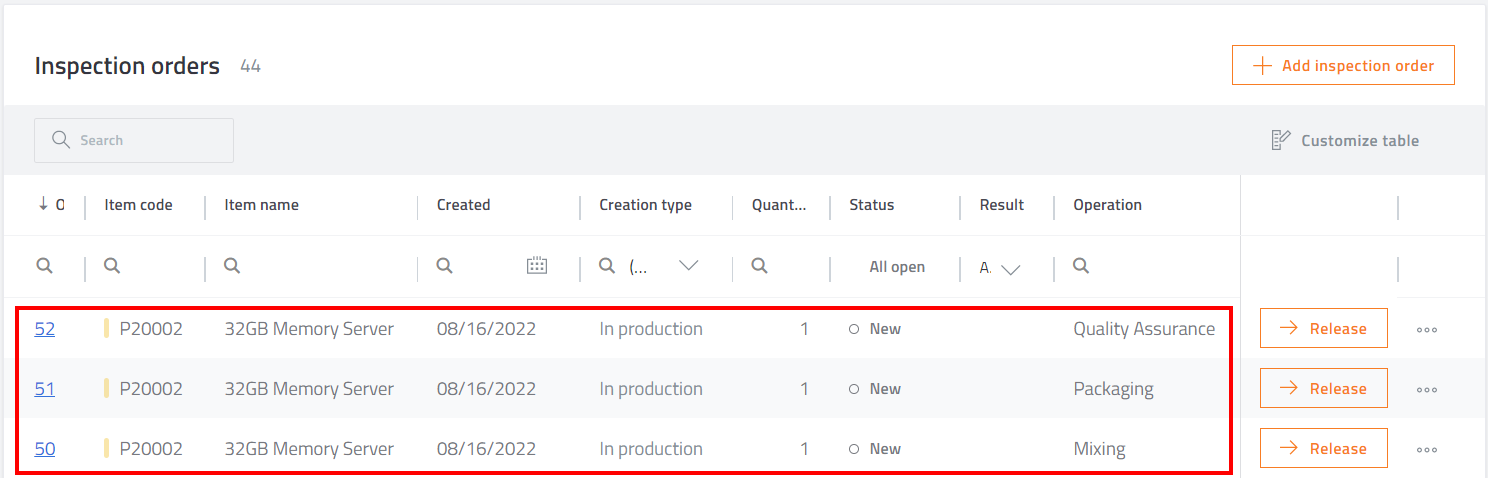Sort by the Status column header
The height and width of the screenshot is (478, 1488).
(x=871, y=205)
